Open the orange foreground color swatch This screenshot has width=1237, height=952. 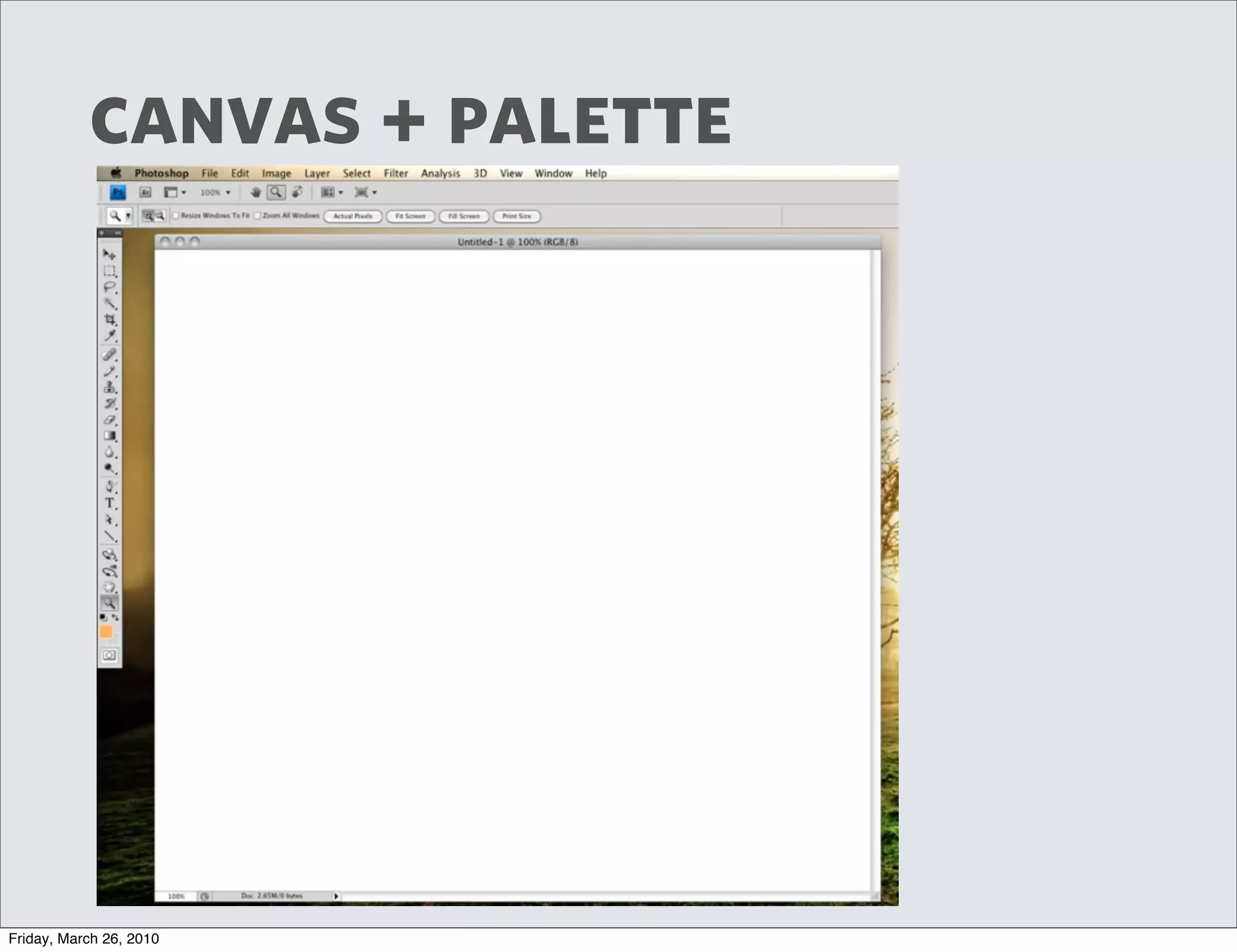(x=106, y=632)
